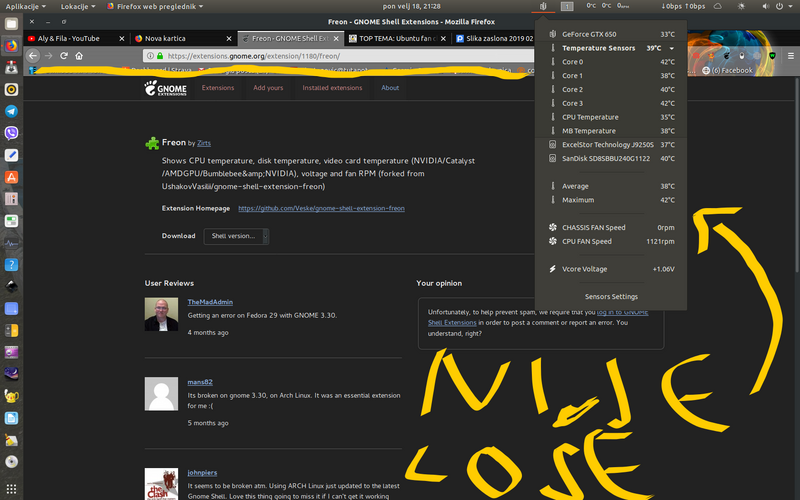Open the github.com/Veske extension homepage link
This screenshot has height=500, width=800.
[321, 208]
